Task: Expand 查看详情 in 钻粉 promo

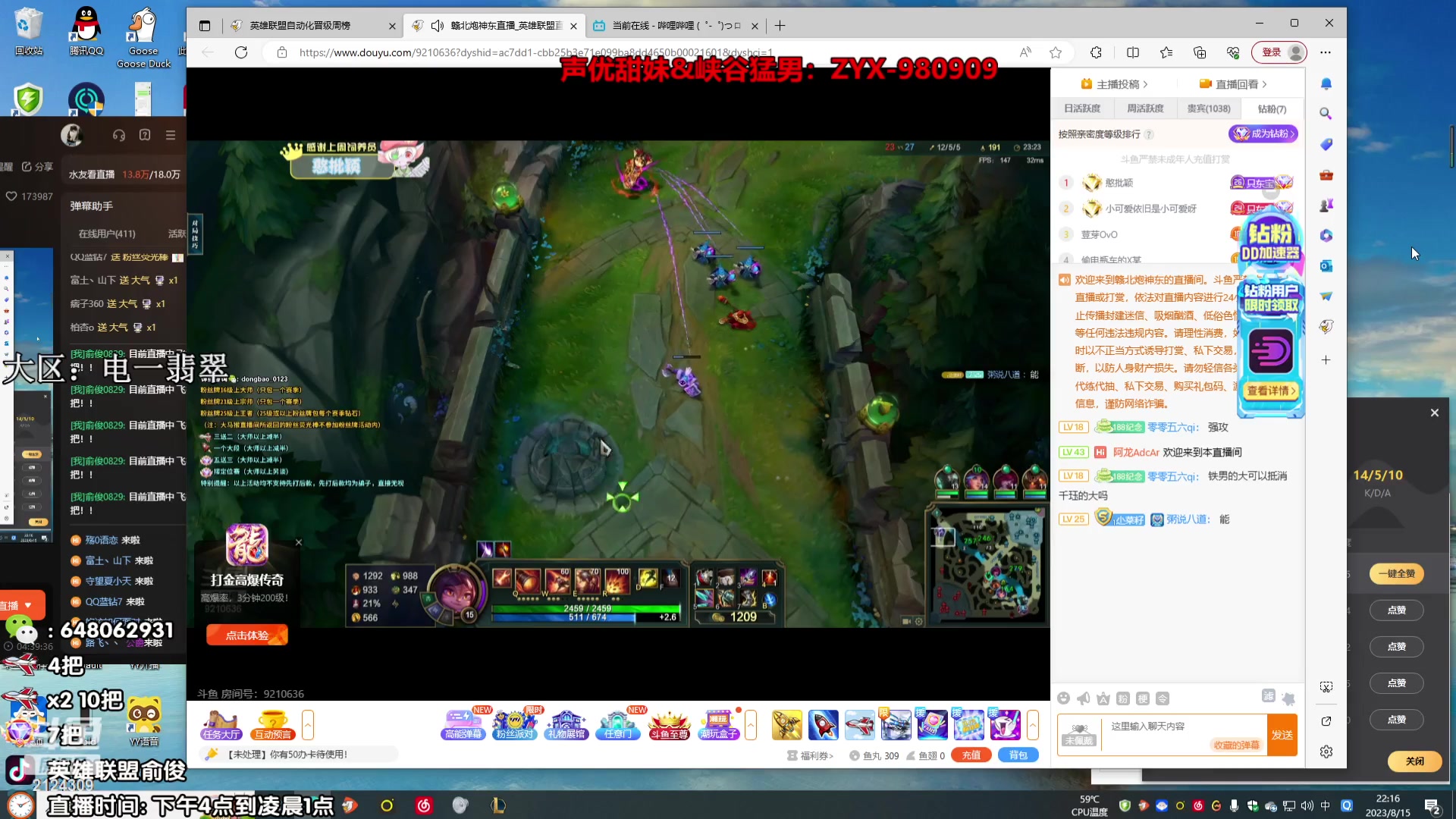Action: 1271,391
